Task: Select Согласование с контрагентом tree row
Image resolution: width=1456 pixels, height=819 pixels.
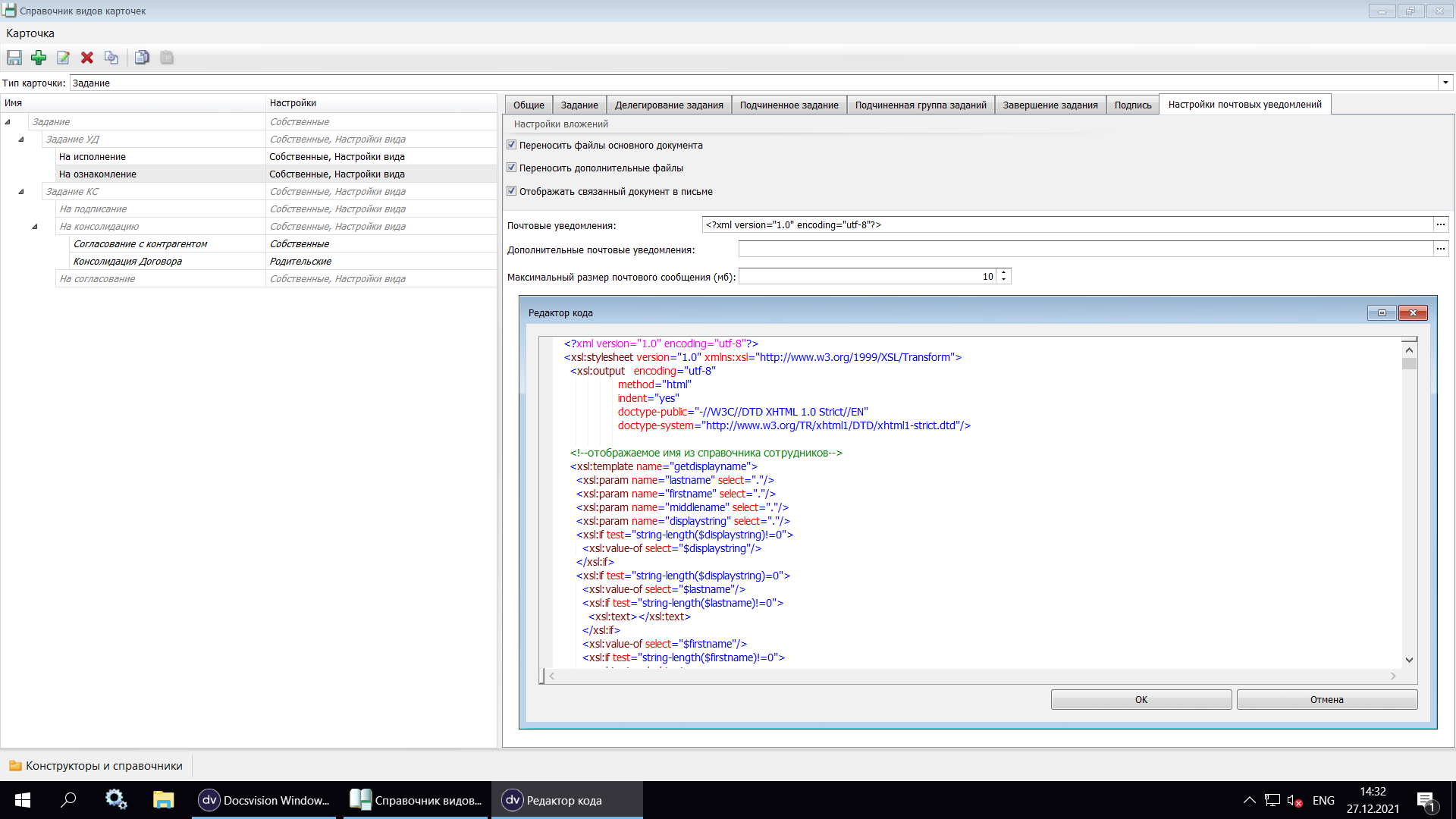Action: pos(283,244)
